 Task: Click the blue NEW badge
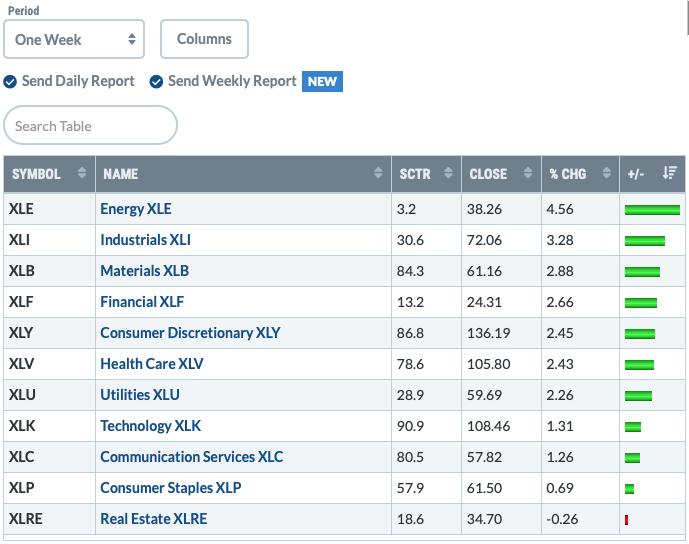tap(322, 81)
